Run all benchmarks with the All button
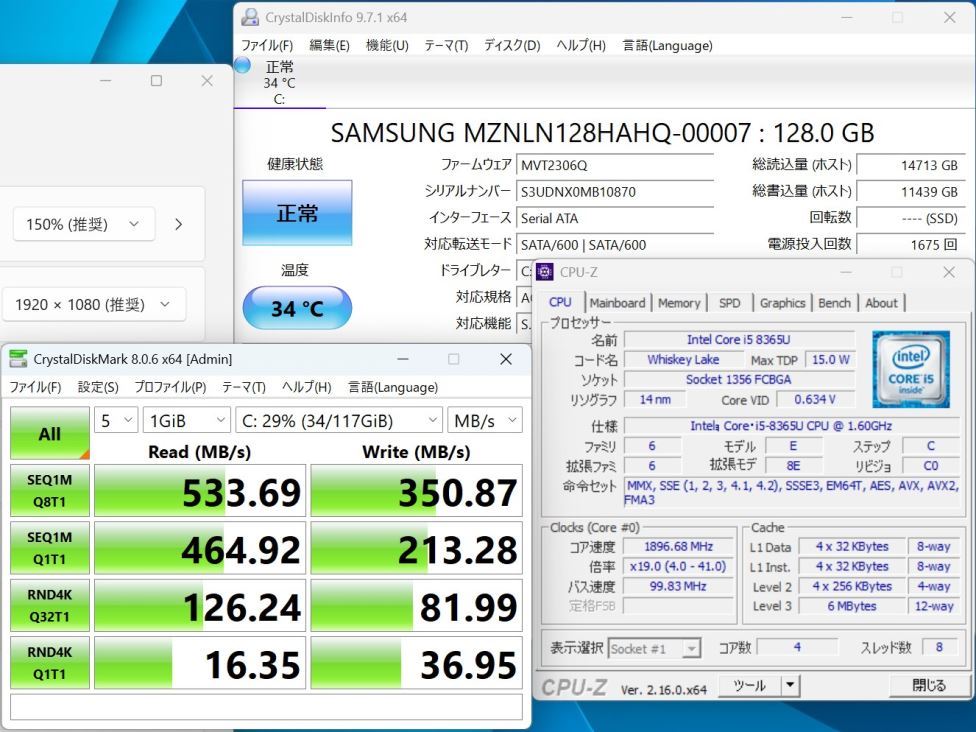This screenshot has width=976, height=732. (50, 434)
